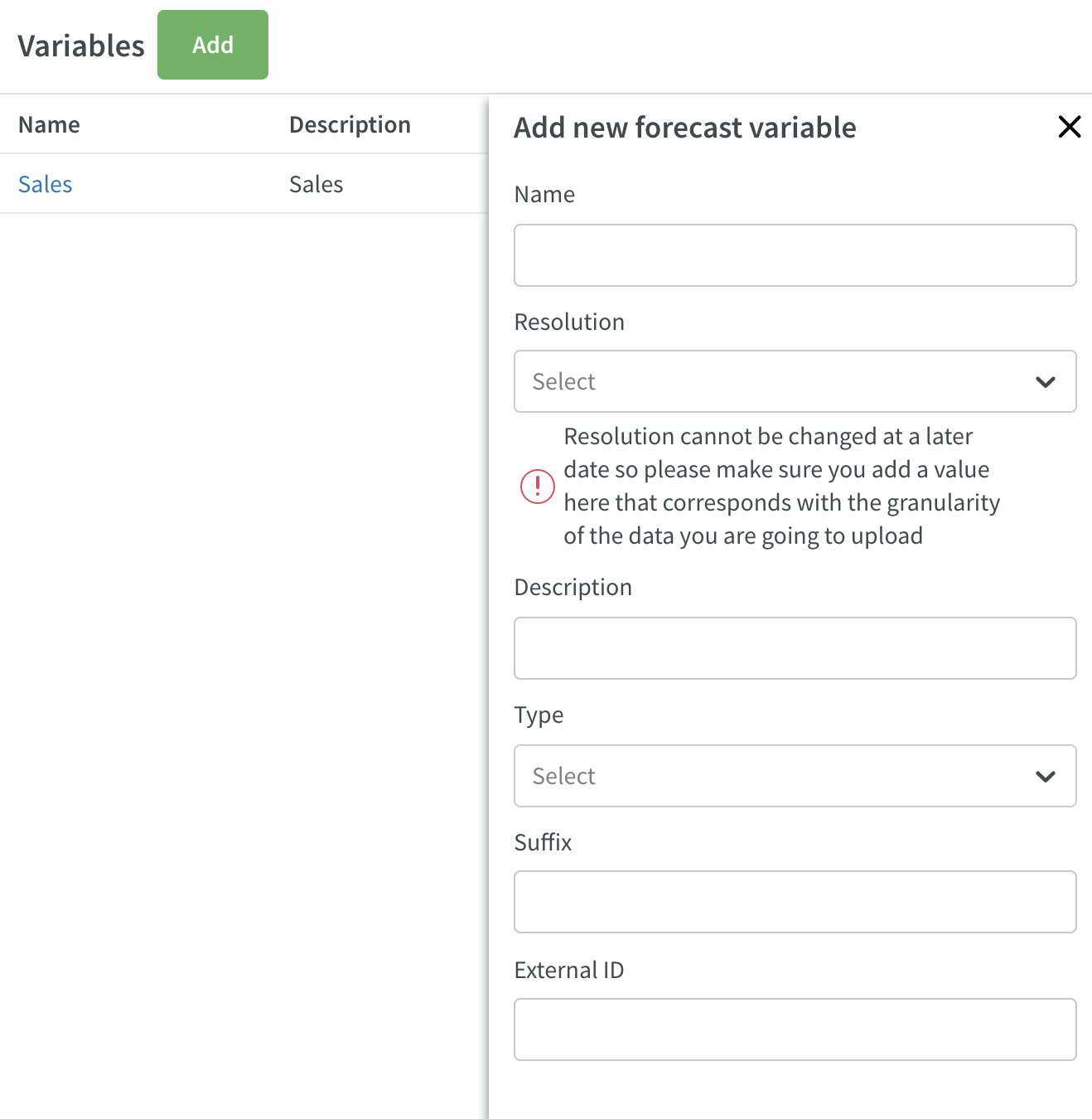Click the resolution warning message text
Viewport: 1092px width, 1119px height.
782,486
